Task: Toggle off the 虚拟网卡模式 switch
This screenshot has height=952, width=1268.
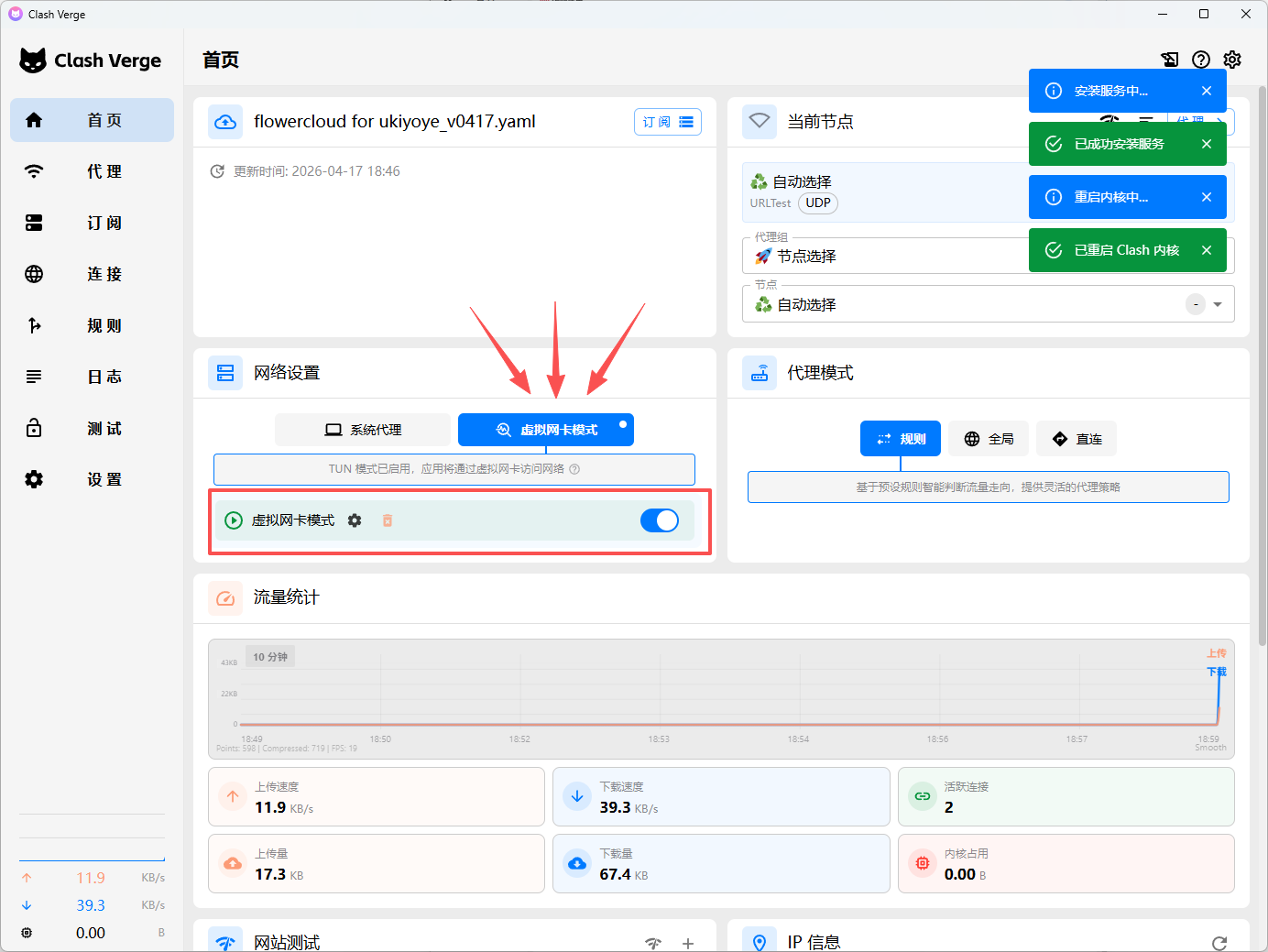Action: click(x=660, y=520)
